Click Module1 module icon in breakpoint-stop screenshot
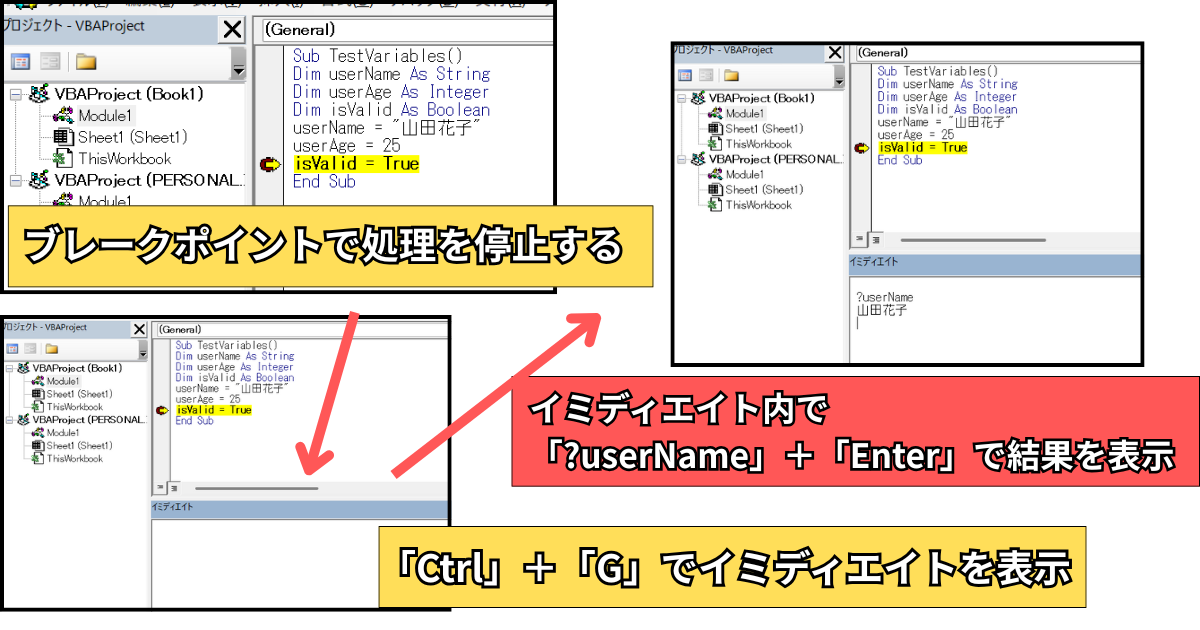Screen dimensions: 1200x630 [63, 116]
